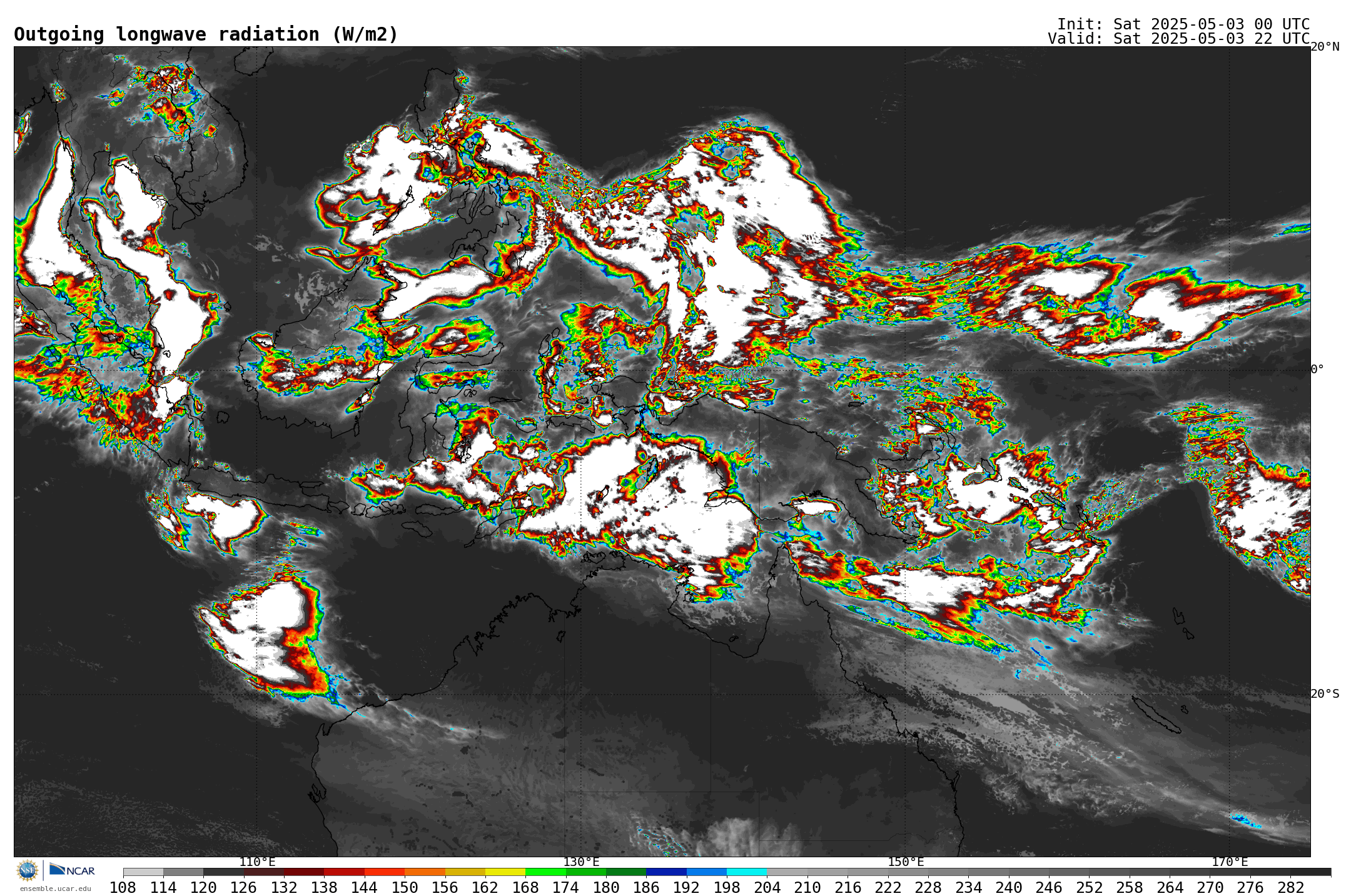Click the '170°E' longitude label
This screenshot has height=896, width=1351.
(x=1230, y=862)
